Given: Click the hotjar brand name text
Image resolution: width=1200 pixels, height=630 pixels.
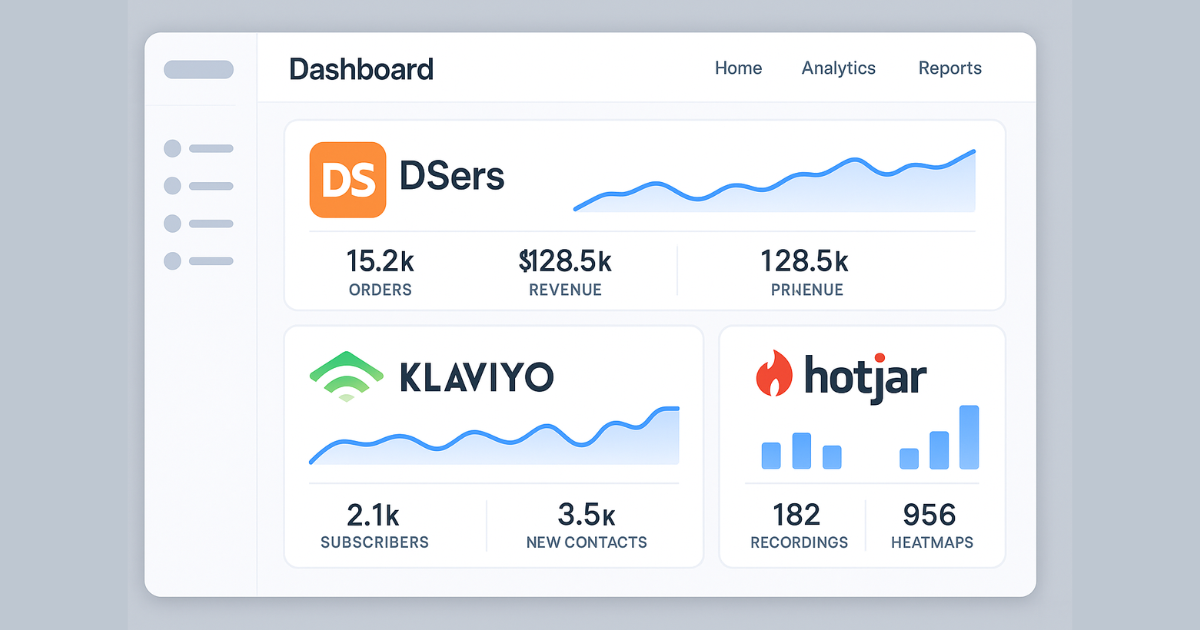Looking at the screenshot, I should (865, 378).
